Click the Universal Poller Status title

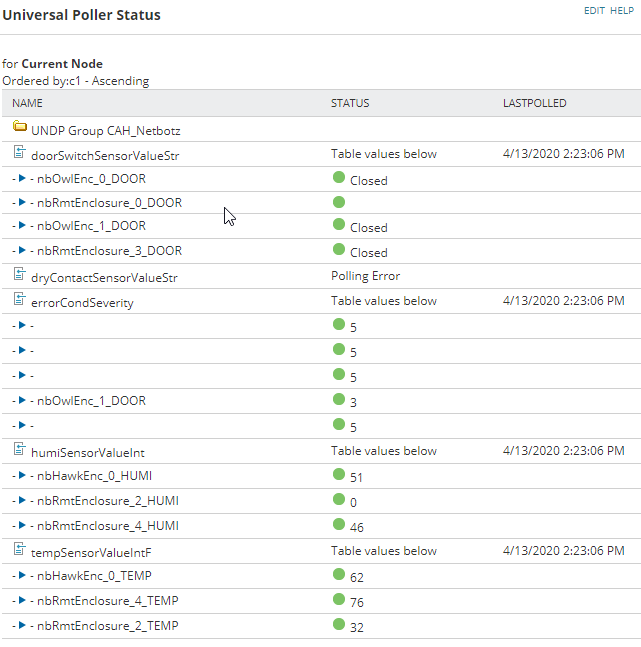click(x=81, y=15)
